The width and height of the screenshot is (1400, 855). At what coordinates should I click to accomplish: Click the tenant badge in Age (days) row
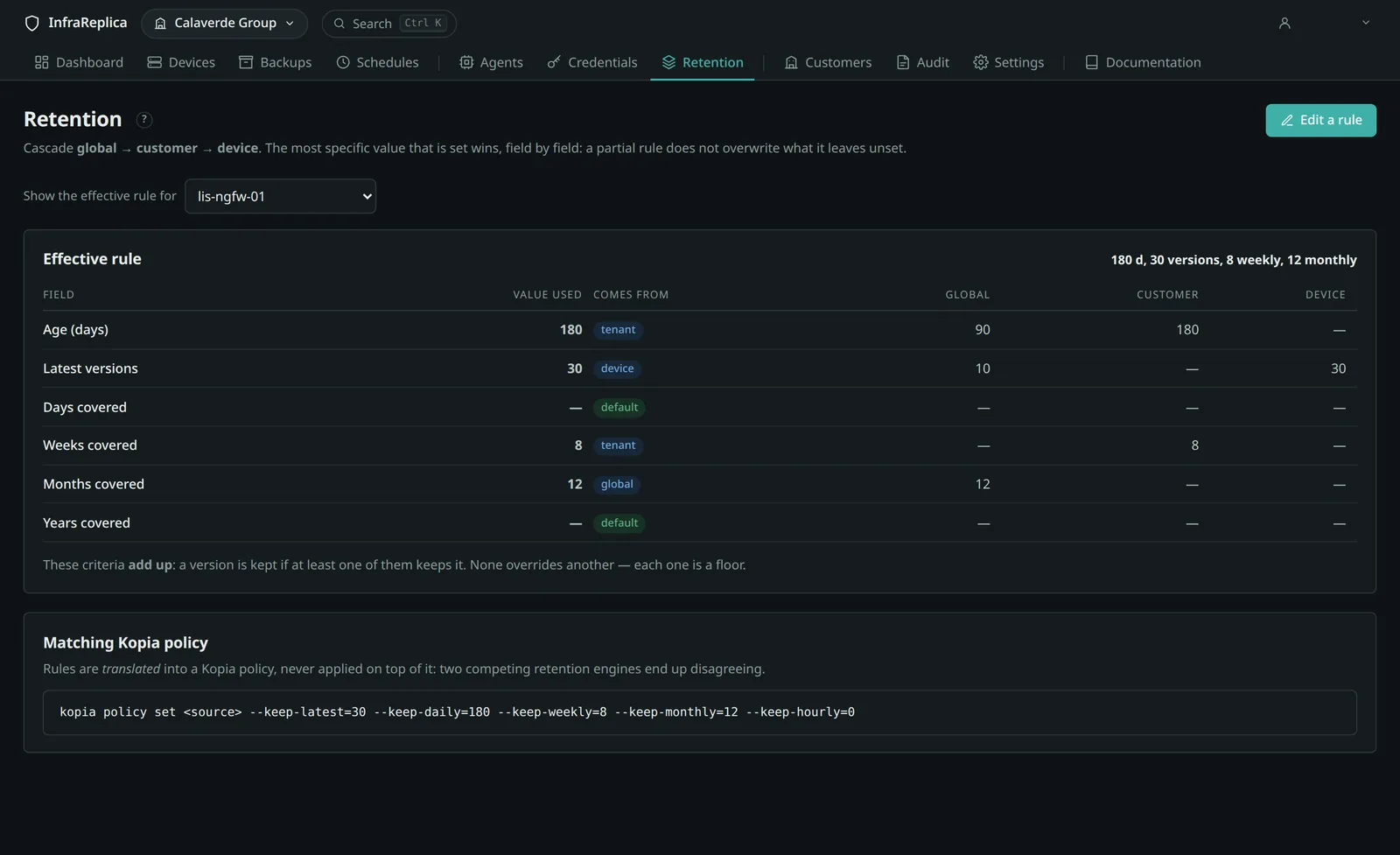(618, 330)
